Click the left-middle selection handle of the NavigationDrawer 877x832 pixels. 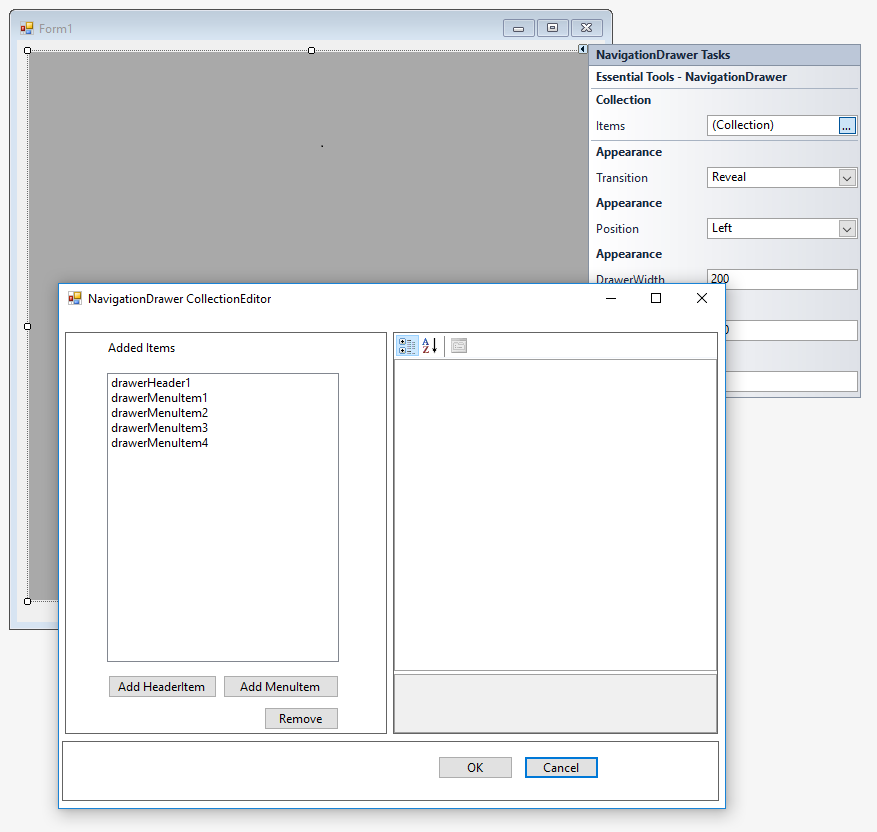pyautogui.click(x=27, y=326)
